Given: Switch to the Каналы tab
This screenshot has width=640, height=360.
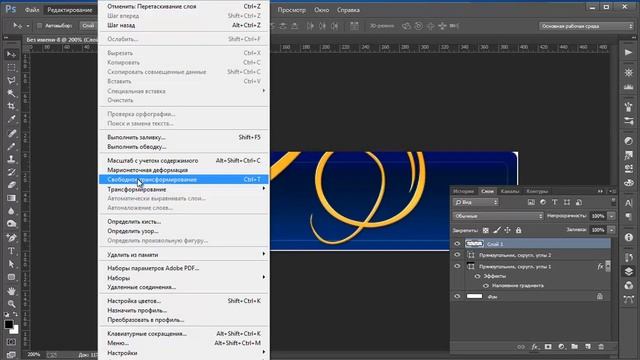Looking at the screenshot, I should [510, 191].
